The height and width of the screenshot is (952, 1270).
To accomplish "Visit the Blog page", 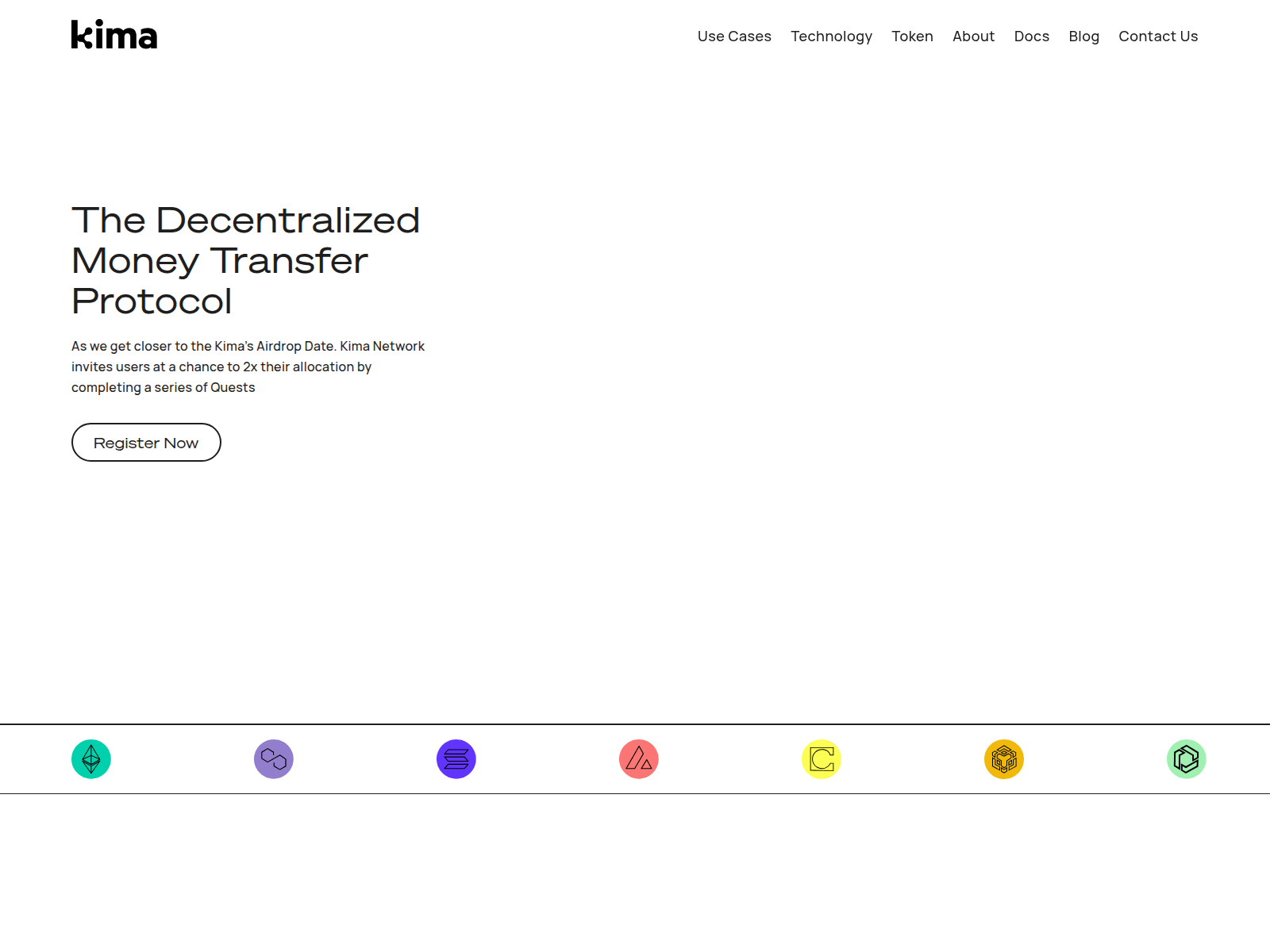I will [1083, 36].
